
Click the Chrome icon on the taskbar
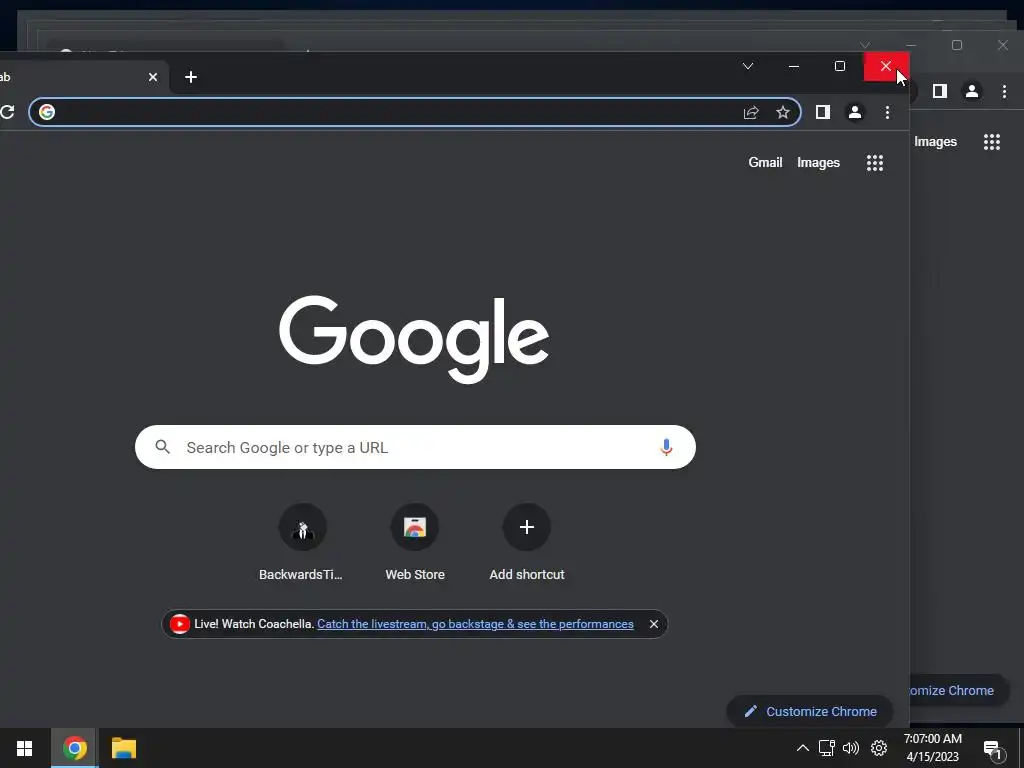[75, 748]
